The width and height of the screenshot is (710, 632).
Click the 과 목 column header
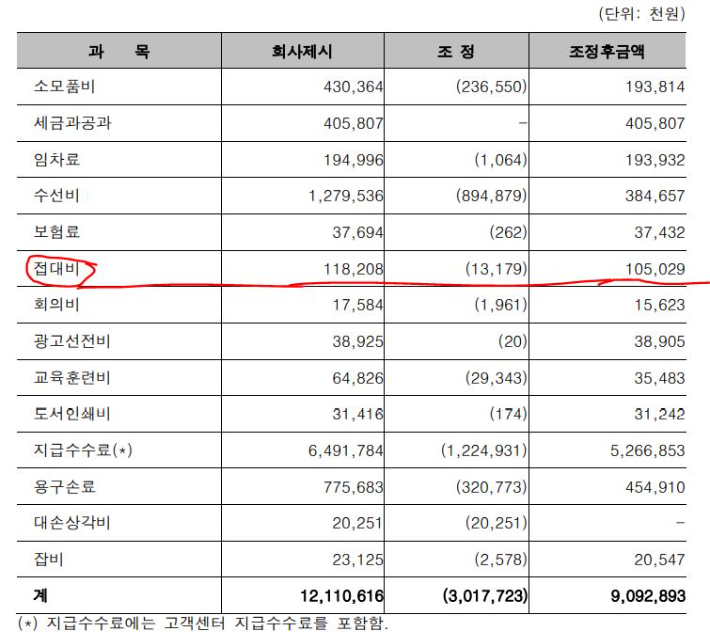point(119,51)
